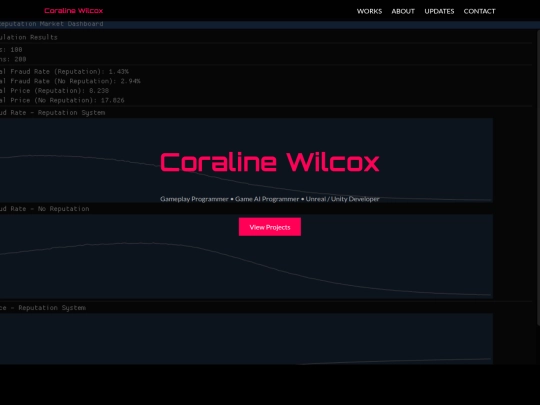540x405 pixels.
Task: Click the Fraud Rate - Reputation System label
Action: tap(53, 113)
